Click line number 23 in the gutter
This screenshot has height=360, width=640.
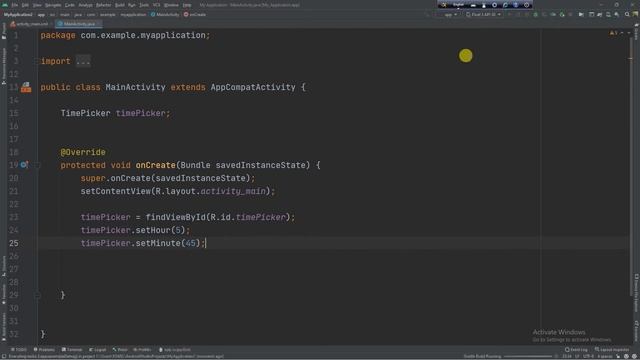click(x=13, y=217)
